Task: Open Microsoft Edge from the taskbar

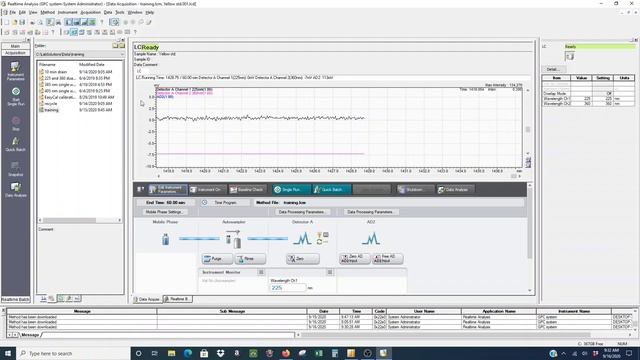Action: (x=188, y=353)
